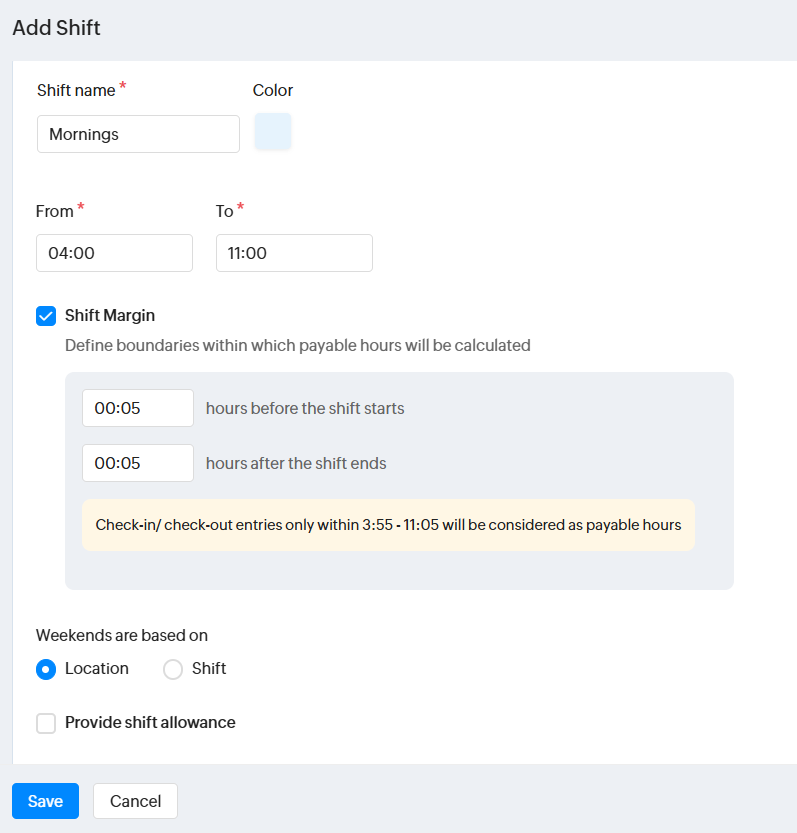
Task: Click the Shift name text field
Action: tap(138, 134)
